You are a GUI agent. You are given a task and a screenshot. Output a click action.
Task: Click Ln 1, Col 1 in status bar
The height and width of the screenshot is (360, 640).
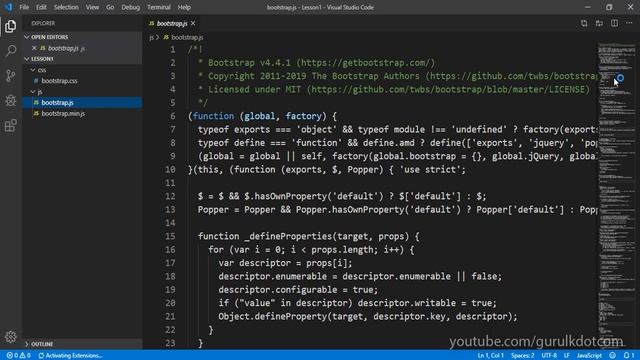coord(491,356)
